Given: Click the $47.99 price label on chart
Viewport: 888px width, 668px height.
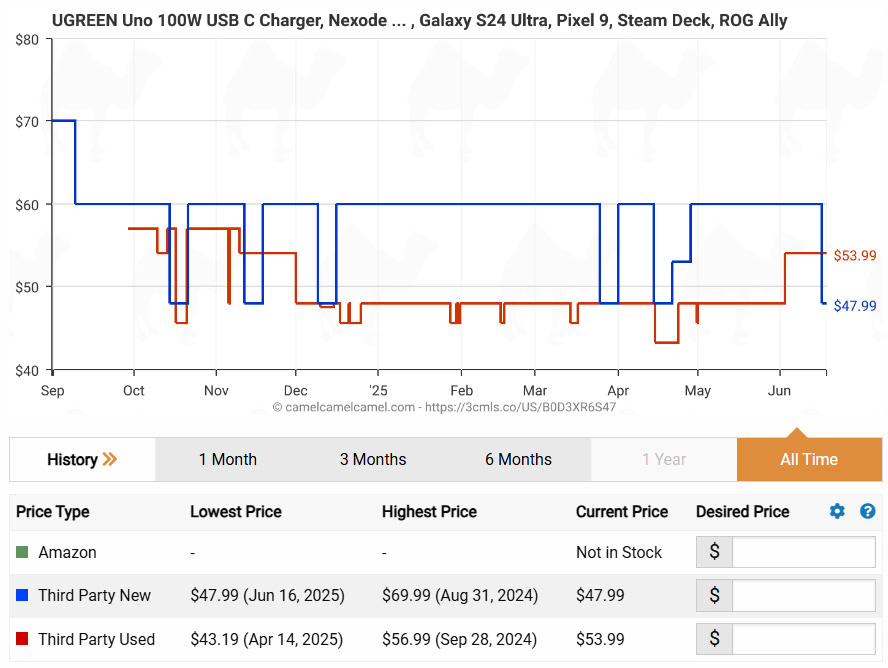Looking at the screenshot, I should 854,306.
